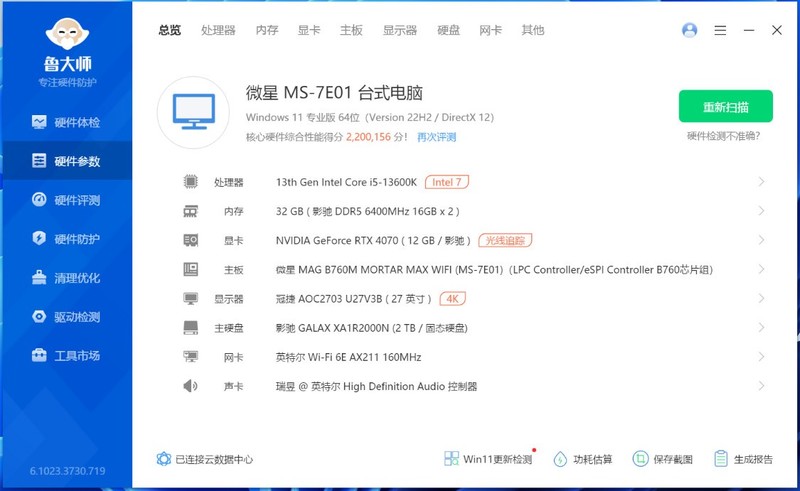Expand the 主硬盘 row chevron
The width and height of the screenshot is (800, 491).
(761, 327)
